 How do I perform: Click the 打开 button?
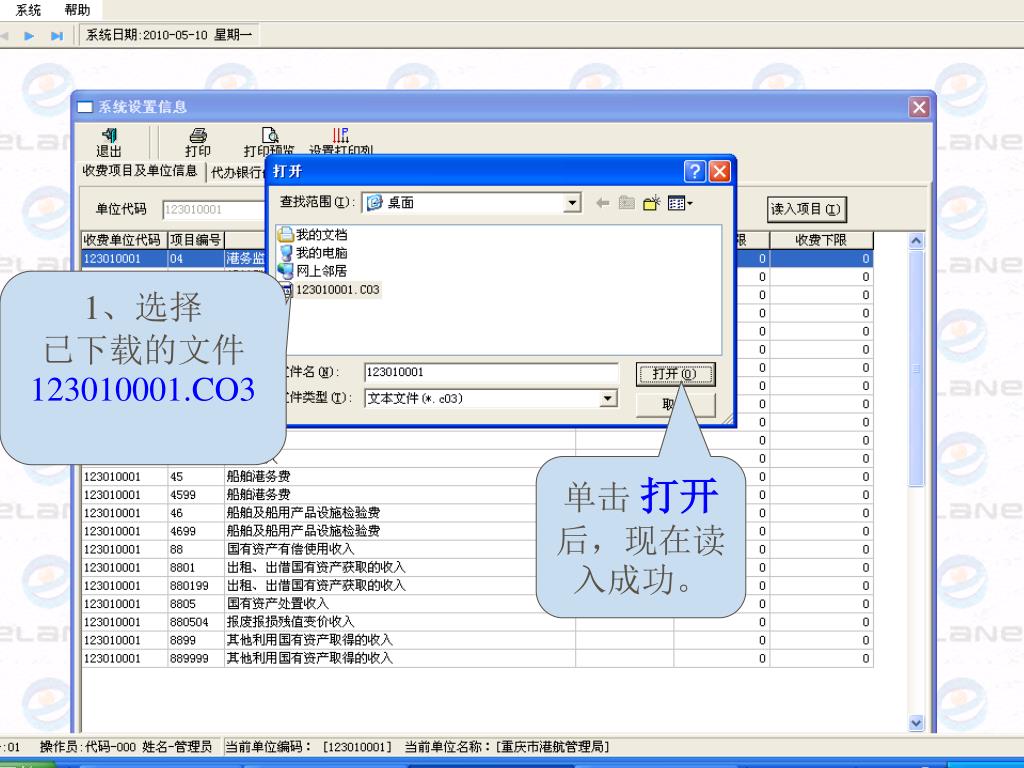point(675,374)
